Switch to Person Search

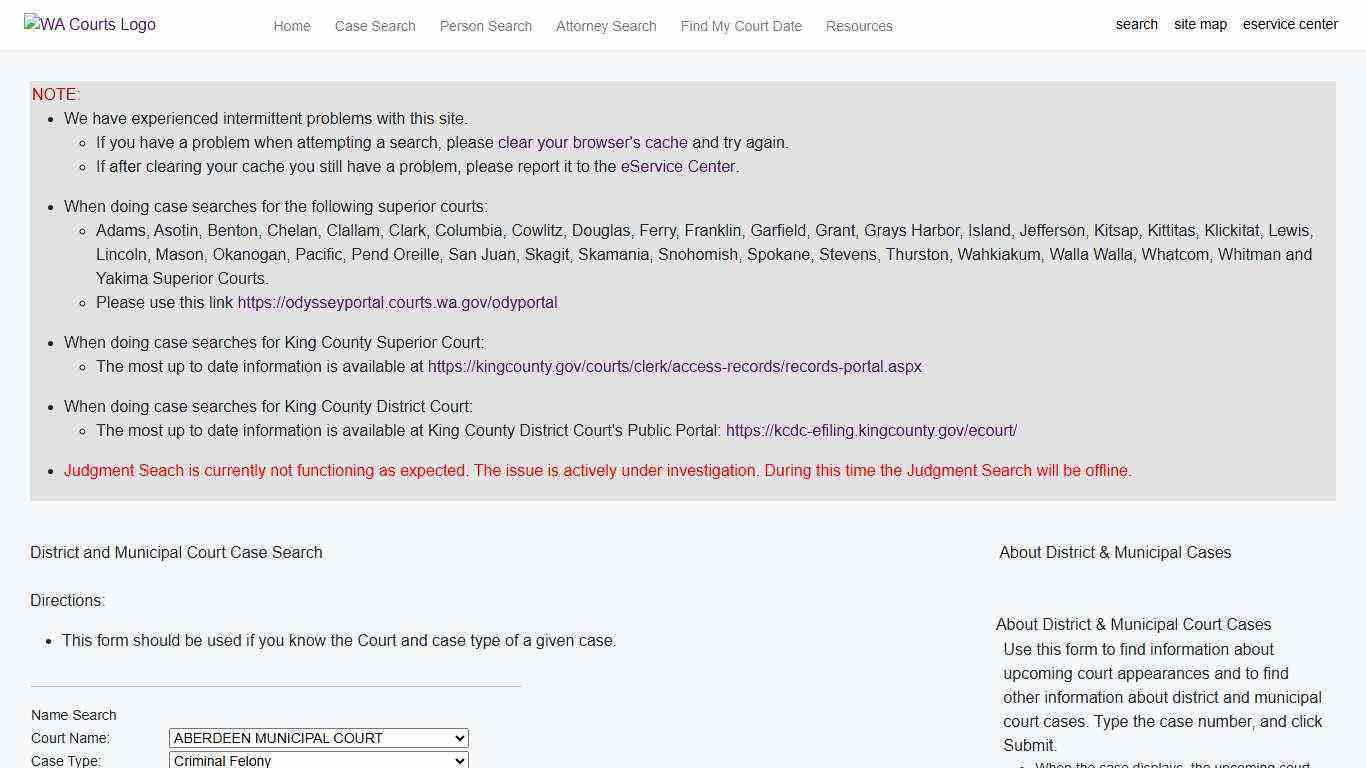(485, 26)
